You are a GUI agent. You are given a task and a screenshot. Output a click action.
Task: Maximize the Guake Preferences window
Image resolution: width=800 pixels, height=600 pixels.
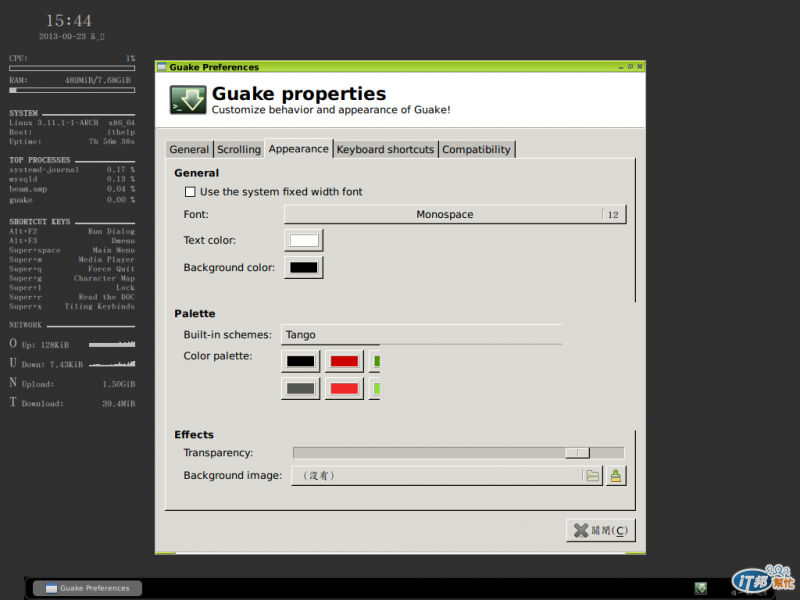(630, 67)
